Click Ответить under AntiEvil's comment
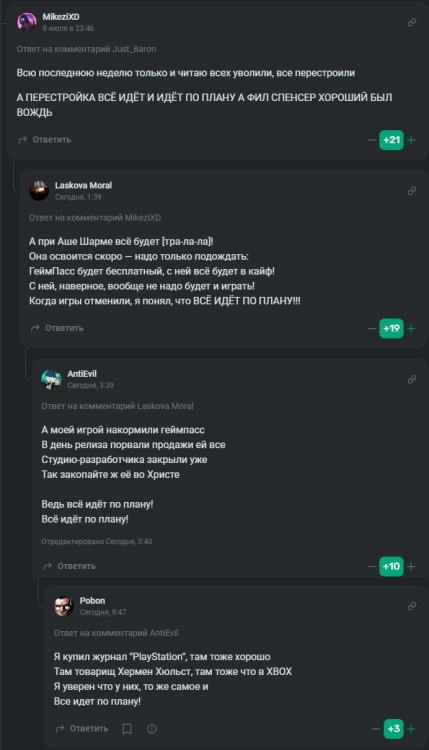This screenshot has height=750, width=429. [69, 566]
